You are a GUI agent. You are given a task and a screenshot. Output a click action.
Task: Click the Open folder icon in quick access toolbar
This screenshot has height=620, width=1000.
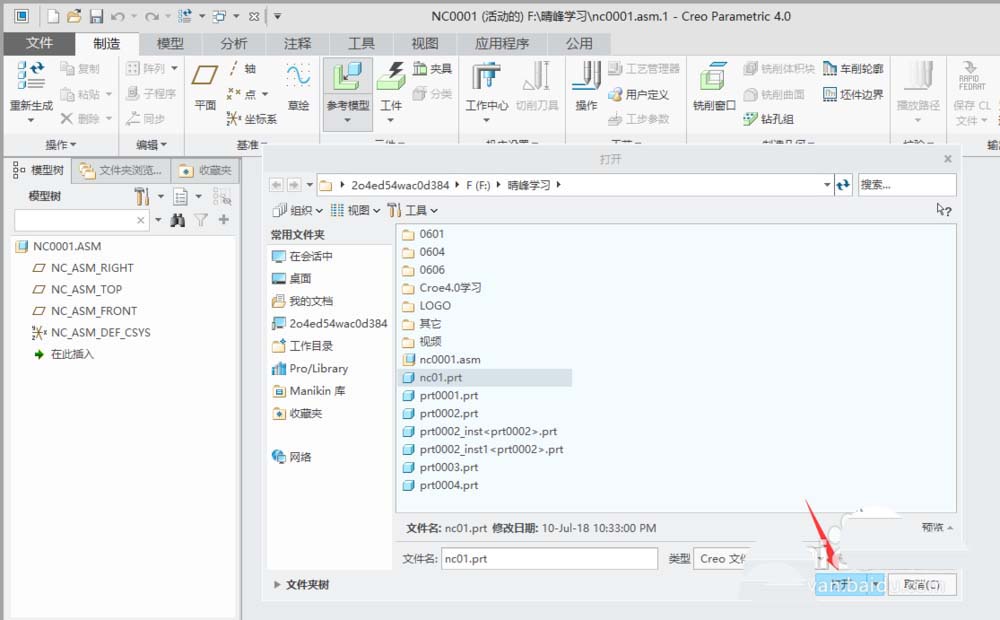point(75,17)
